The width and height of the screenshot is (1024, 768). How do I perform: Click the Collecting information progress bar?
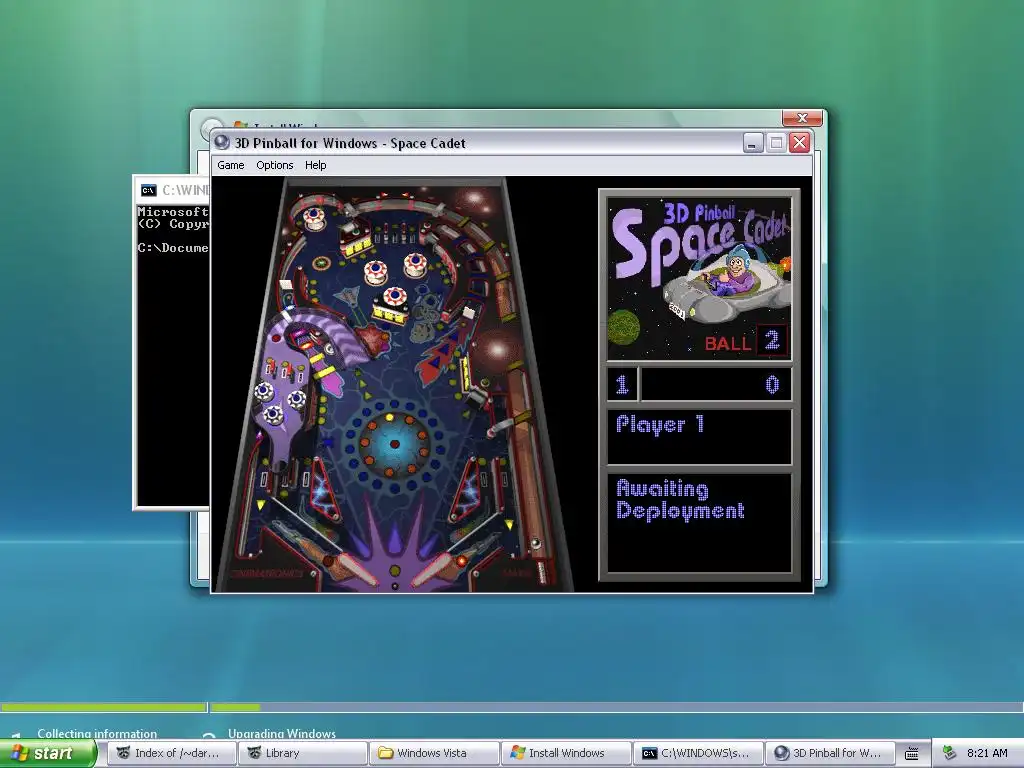103,707
